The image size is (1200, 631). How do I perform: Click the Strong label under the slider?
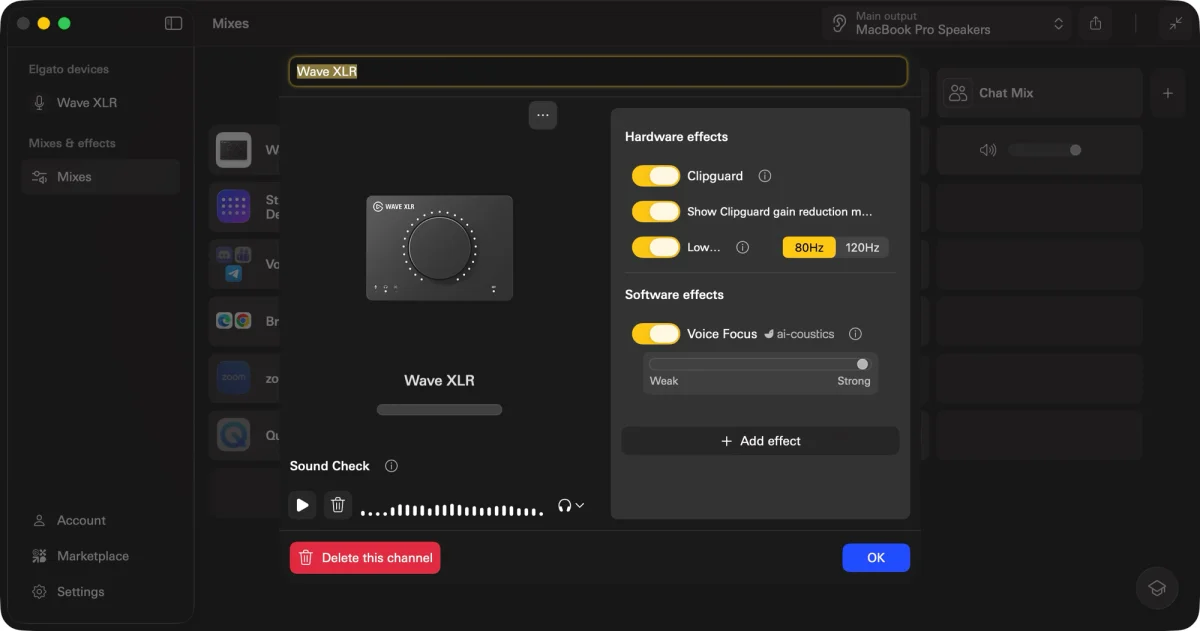(x=854, y=381)
